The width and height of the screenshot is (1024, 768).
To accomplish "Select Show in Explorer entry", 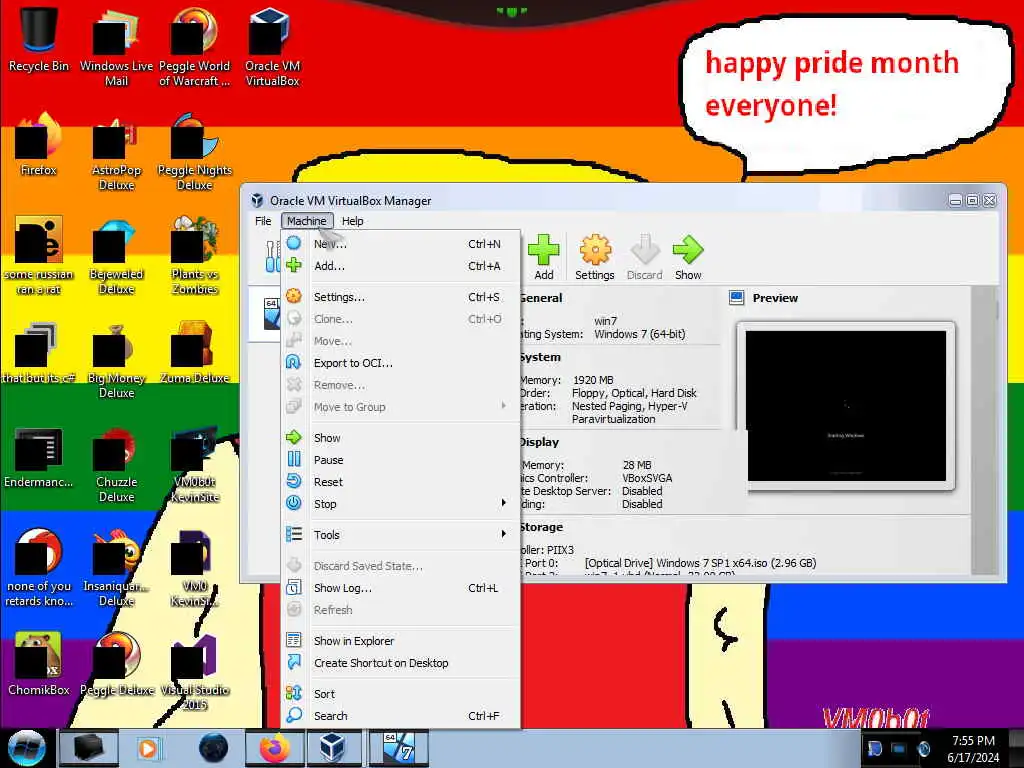I will (x=401, y=641).
